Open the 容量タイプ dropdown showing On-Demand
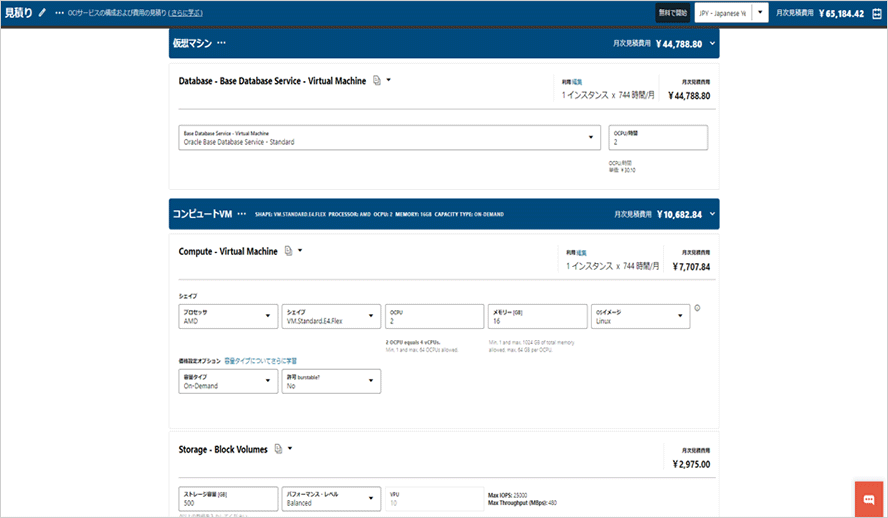Image resolution: width=888 pixels, height=518 pixels. tap(228, 381)
